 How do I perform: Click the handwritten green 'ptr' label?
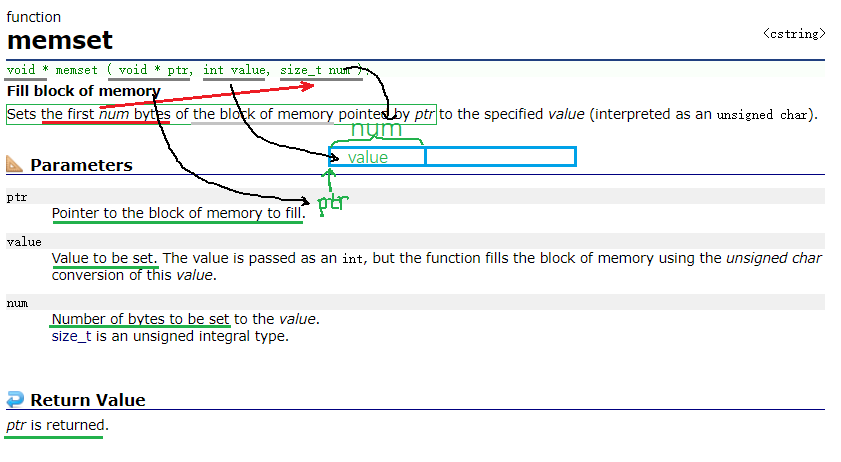pos(332,203)
